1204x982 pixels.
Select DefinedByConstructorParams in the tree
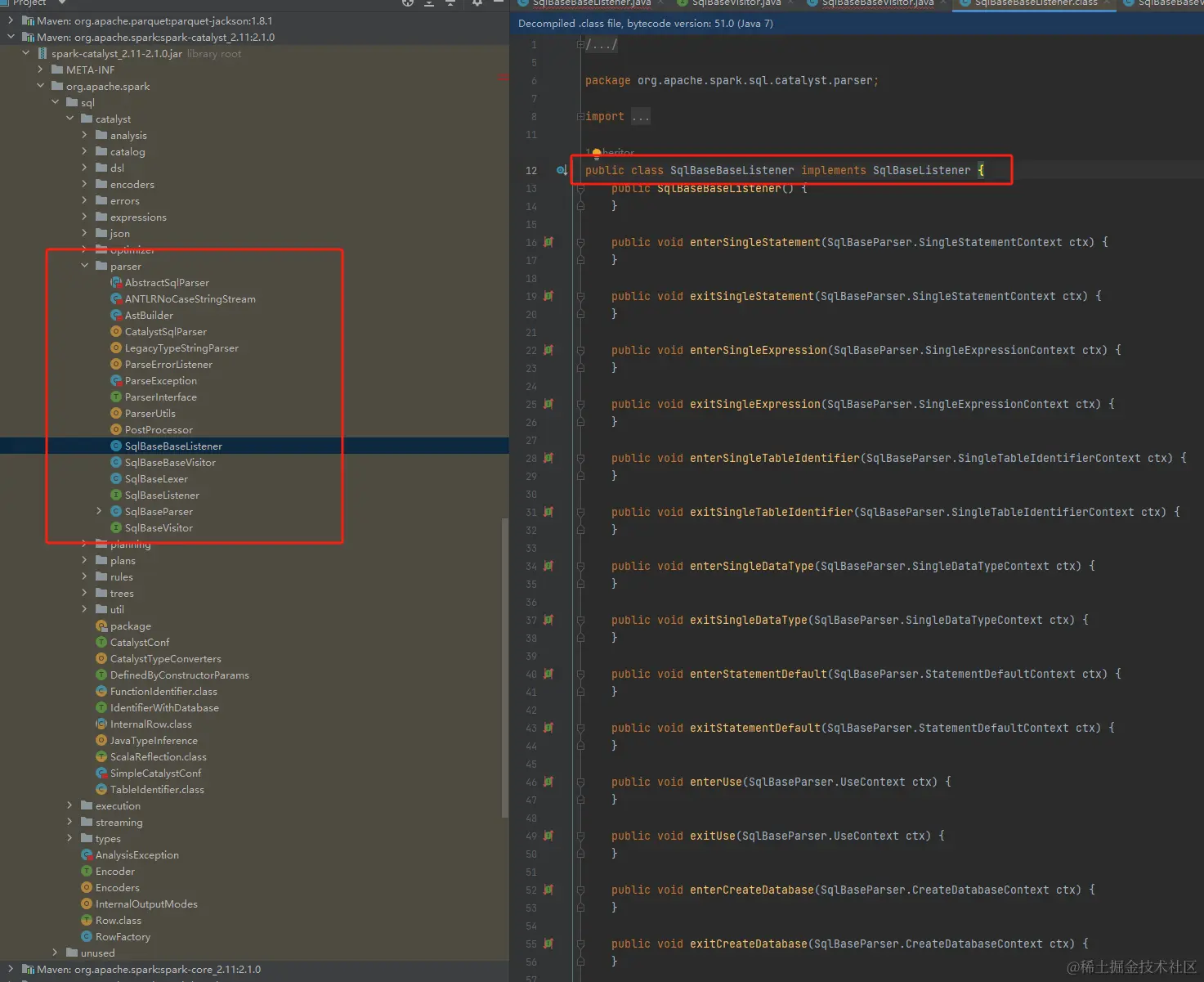point(180,675)
